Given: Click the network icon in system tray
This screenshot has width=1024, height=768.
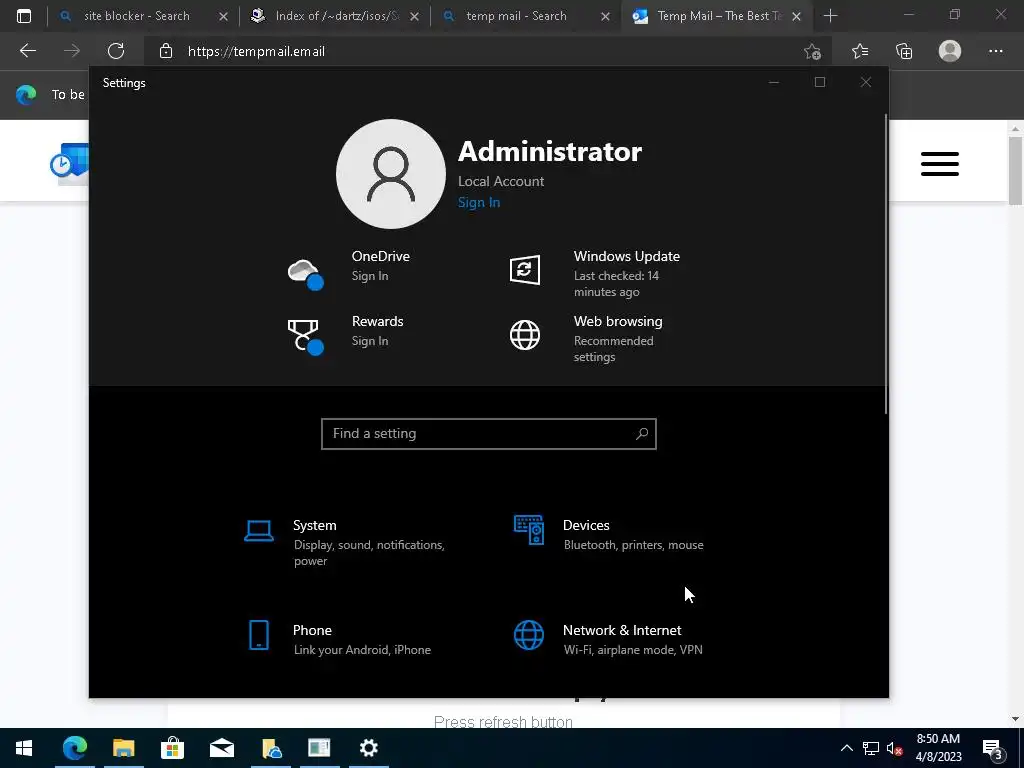Looking at the screenshot, I should [x=871, y=749].
